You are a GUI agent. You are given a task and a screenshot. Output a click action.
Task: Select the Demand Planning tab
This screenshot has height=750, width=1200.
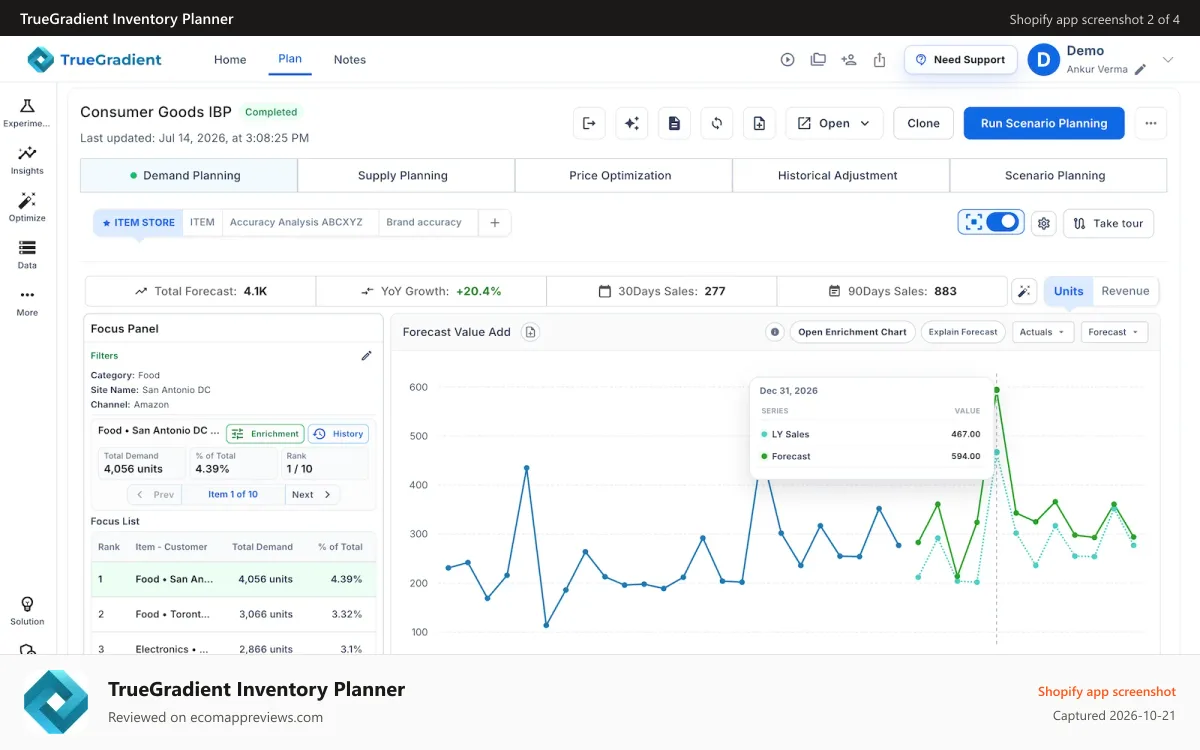[x=189, y=175]
